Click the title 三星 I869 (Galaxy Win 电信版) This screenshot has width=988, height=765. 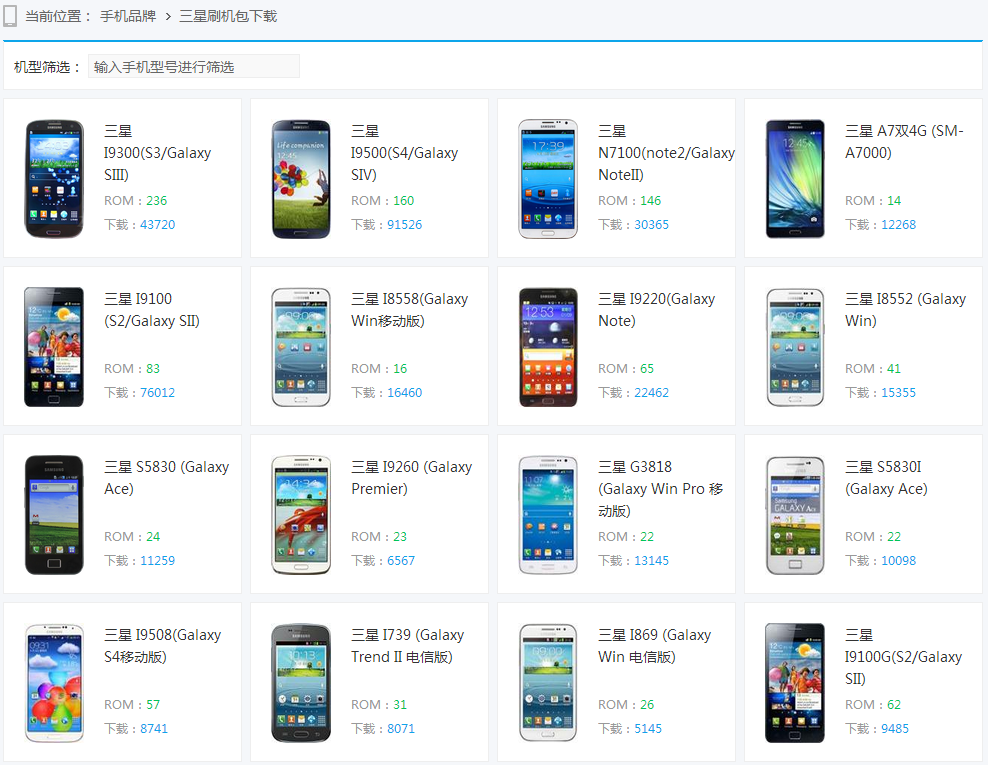(x=655, y=647)
